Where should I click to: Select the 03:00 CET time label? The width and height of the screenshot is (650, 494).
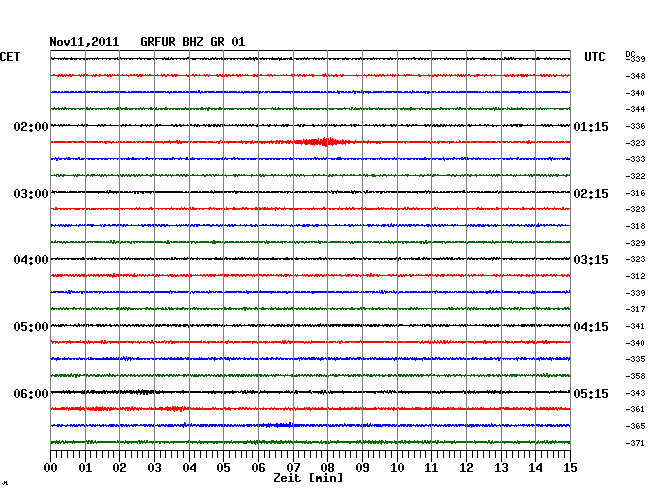[31, 194]
